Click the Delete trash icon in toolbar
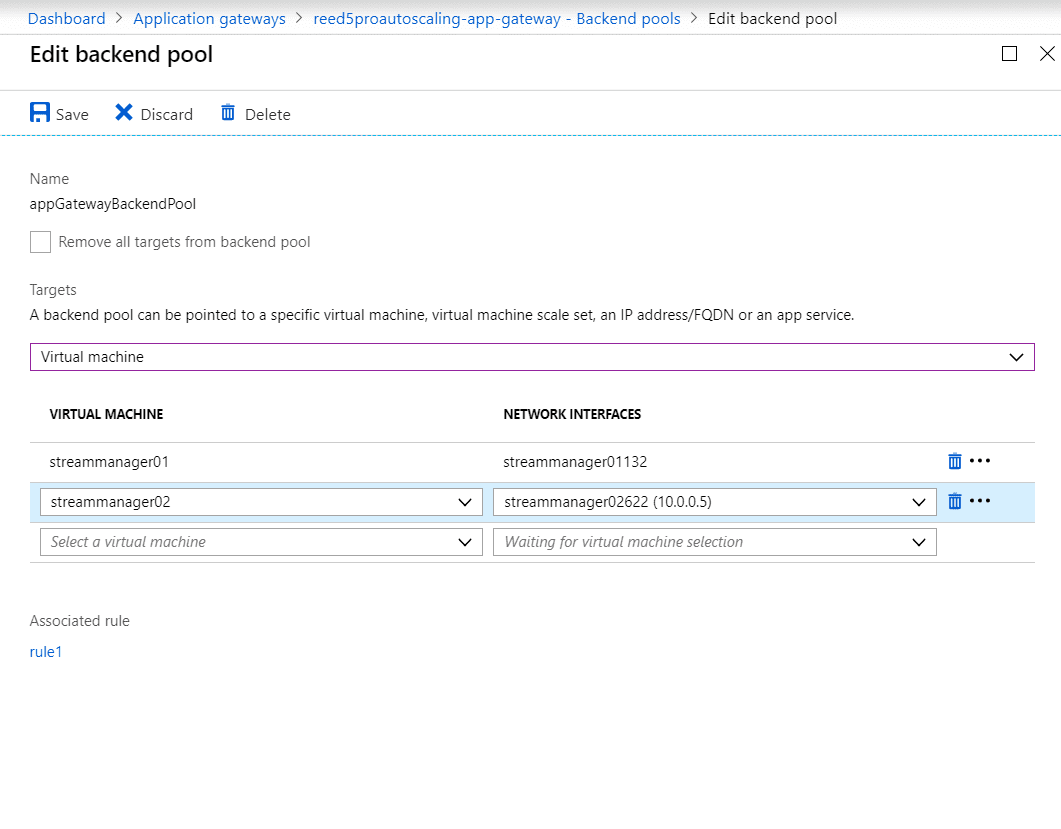This screenshot has height=829, width=1061. (228, 113)
